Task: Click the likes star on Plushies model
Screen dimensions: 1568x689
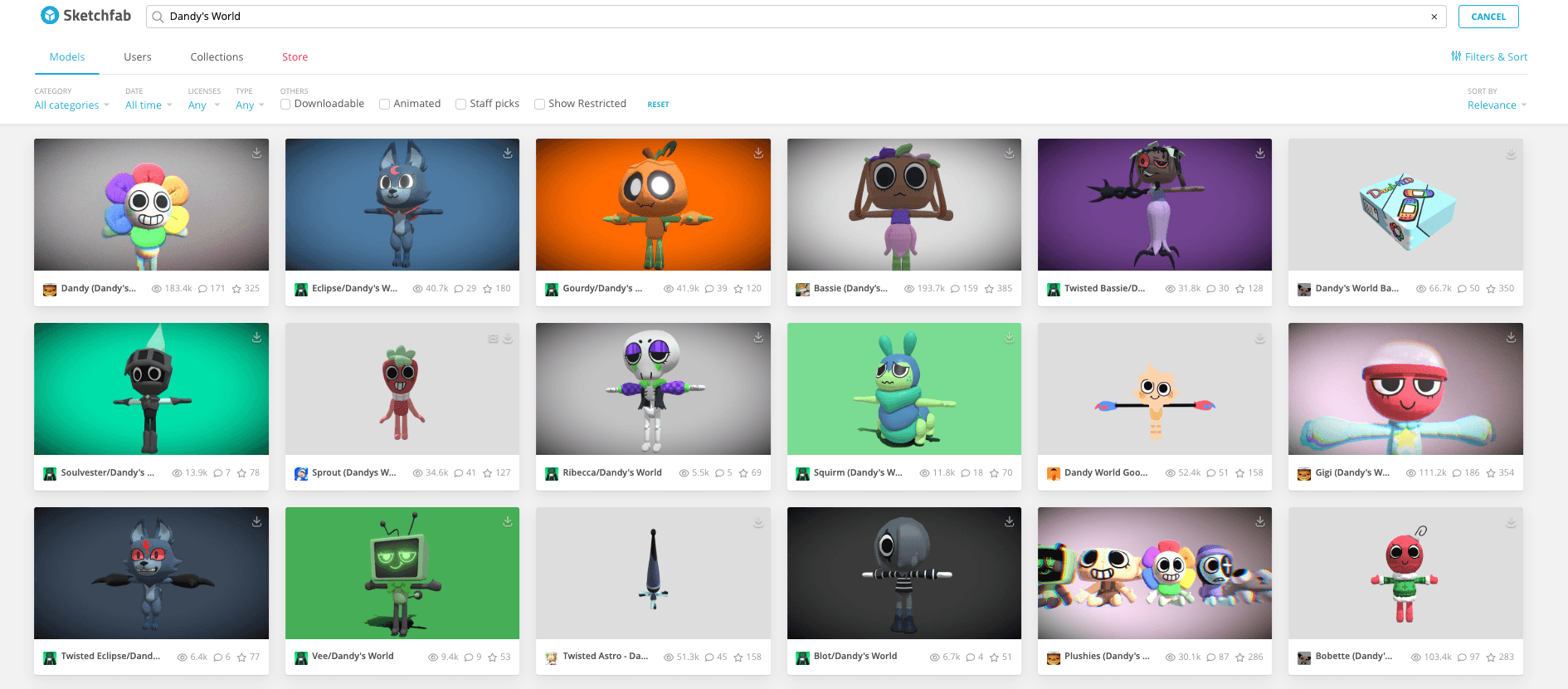Action: [1239, 657]
